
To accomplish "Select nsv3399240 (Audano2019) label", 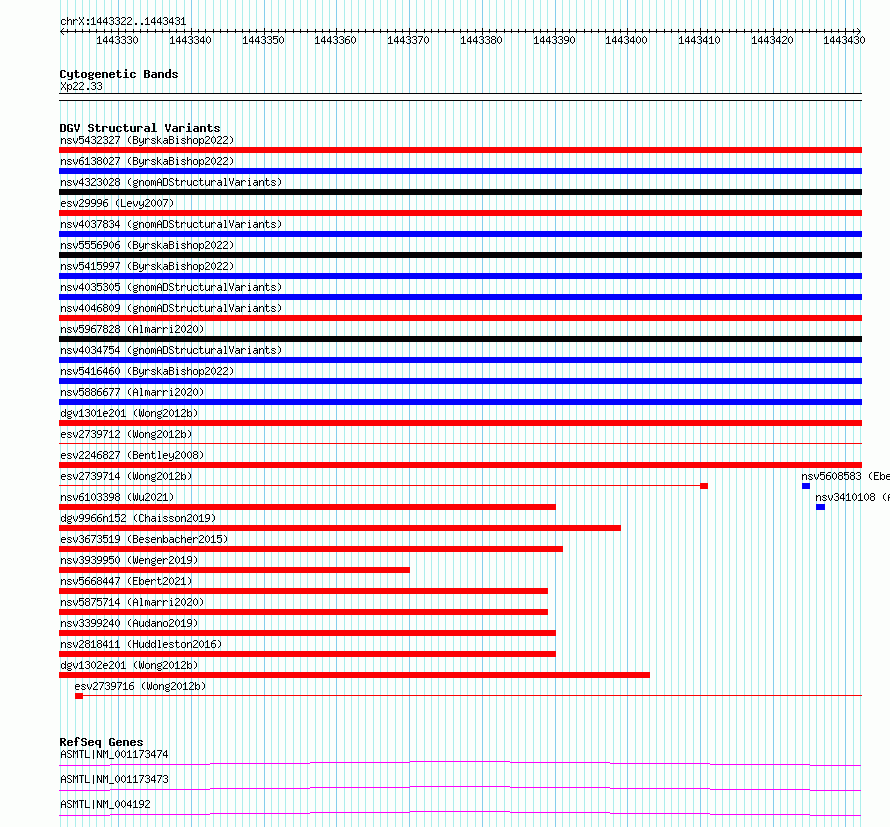I will 129,623.
